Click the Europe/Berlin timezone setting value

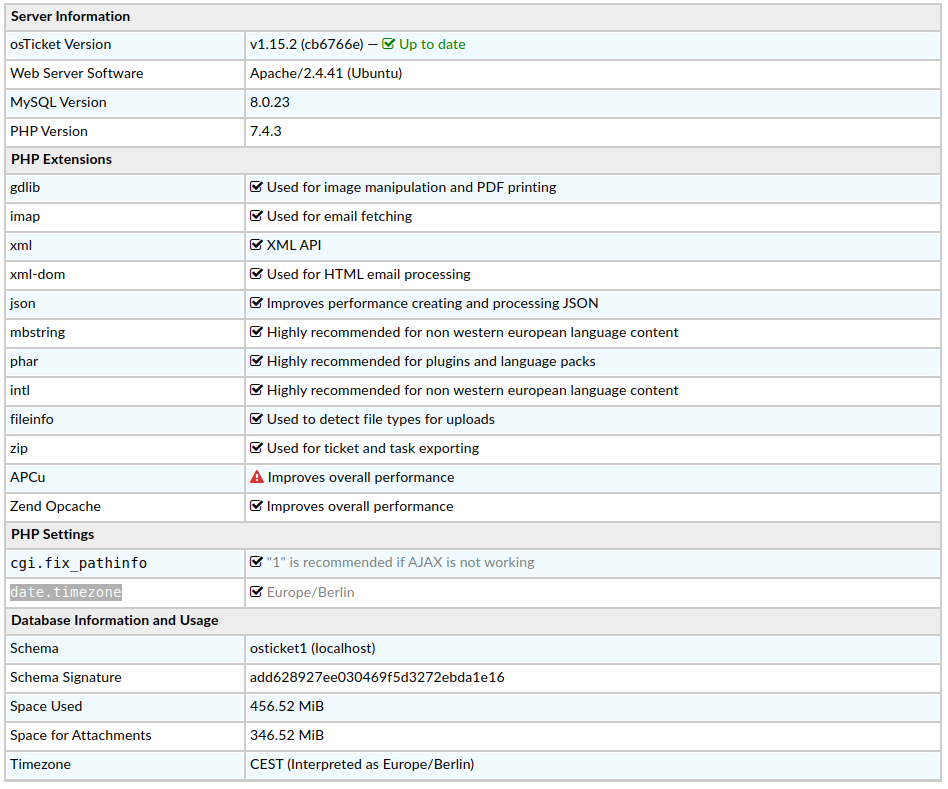[x=311, y=593]
